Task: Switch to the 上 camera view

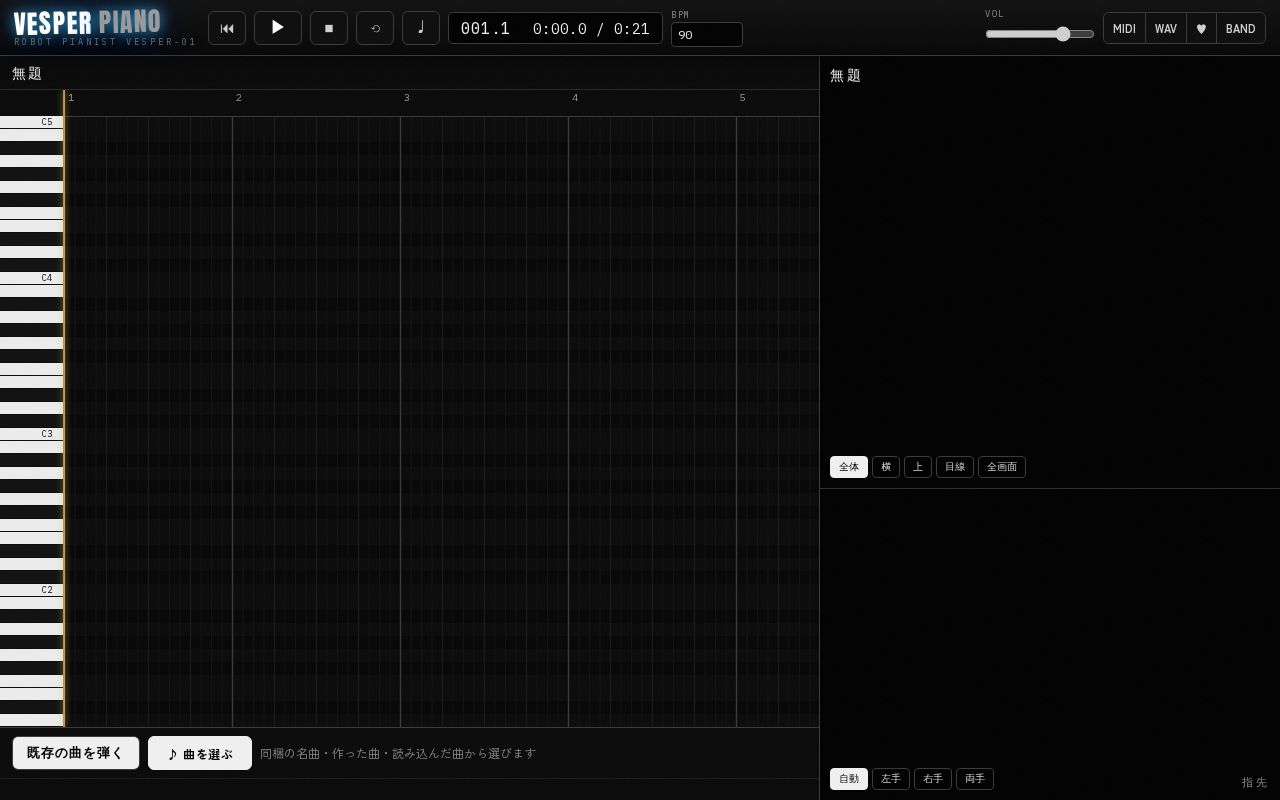Action: pyautogui.click(x=918, y=467)
